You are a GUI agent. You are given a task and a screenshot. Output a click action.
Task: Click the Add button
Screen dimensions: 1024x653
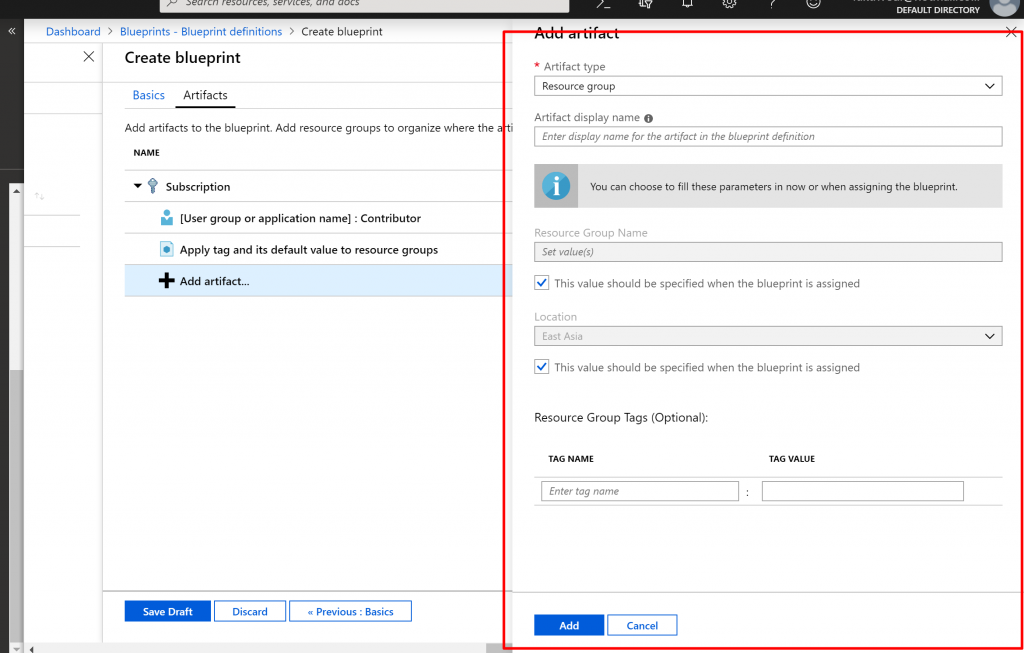click(568, 625)
